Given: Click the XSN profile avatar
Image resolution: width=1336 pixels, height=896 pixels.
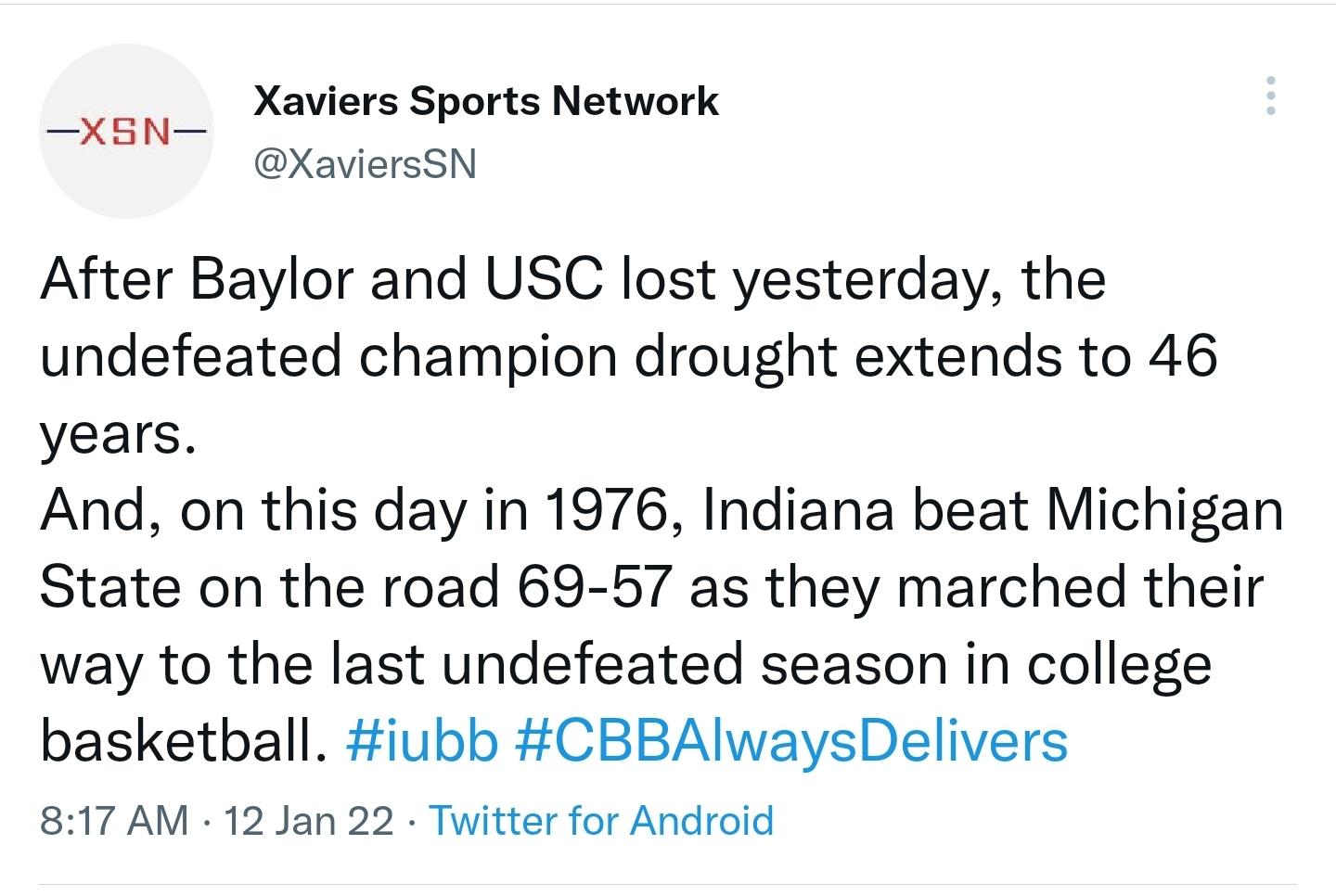Looking at the screenshot, I should click(x=126, y=132).
